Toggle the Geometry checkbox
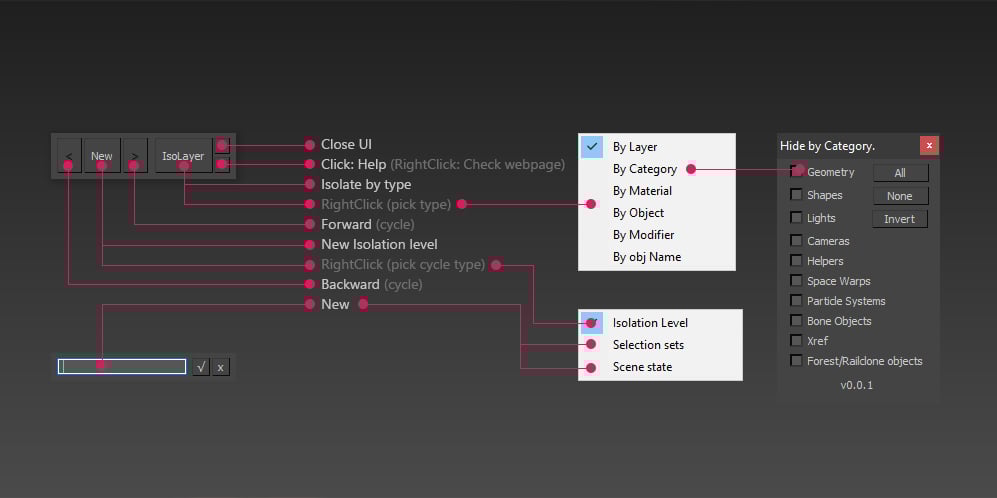Image resolution: width=997 pixels, height=498 pixels. coord(796,171)
